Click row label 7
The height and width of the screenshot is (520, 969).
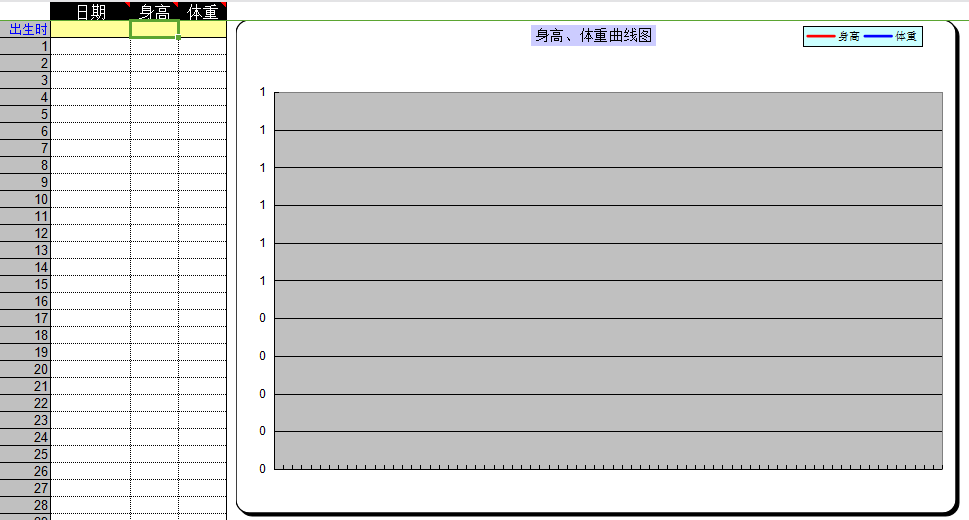pyautogui.click(x=25, y=148)
